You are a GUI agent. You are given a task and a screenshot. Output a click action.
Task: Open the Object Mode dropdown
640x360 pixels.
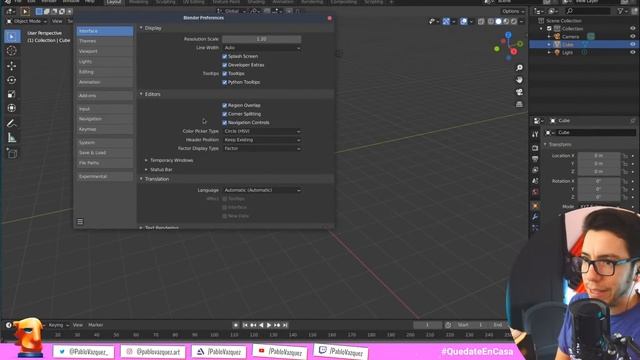pyautogui.click(x=27, y=21)
